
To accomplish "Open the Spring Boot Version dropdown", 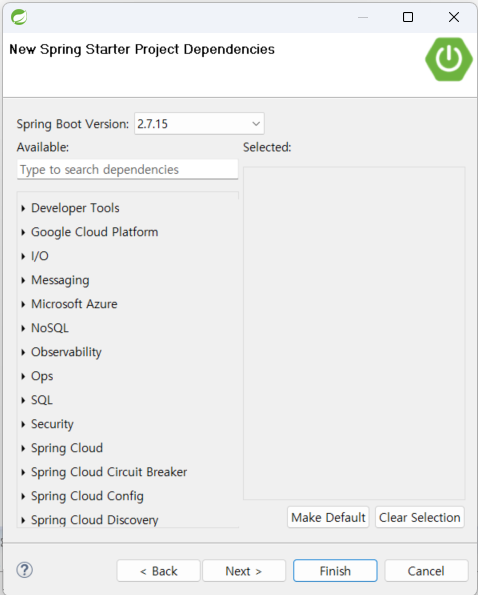I will tap(199, 124).
